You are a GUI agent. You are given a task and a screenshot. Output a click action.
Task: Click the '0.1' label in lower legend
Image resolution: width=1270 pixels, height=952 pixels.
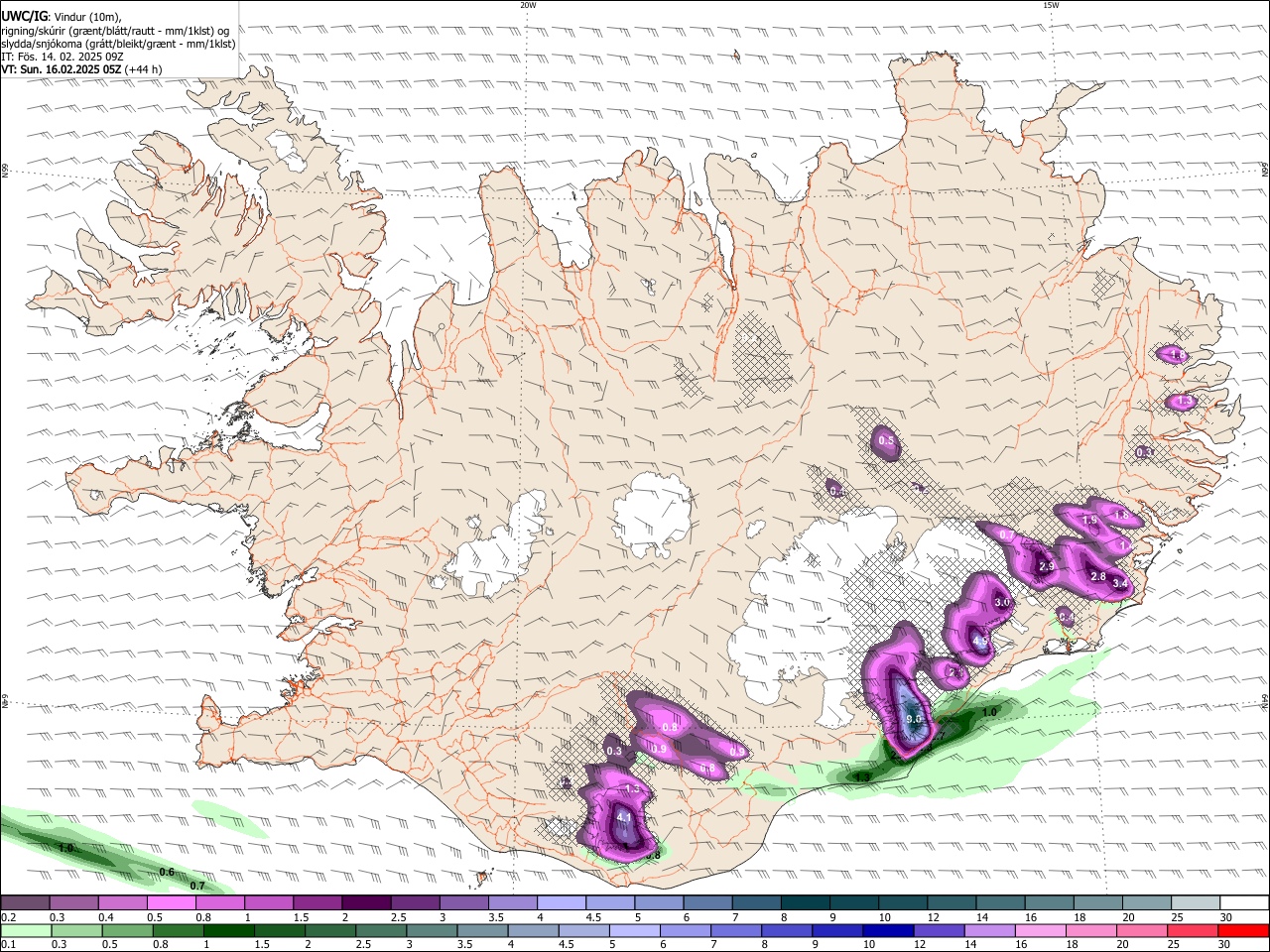[8, 945]
